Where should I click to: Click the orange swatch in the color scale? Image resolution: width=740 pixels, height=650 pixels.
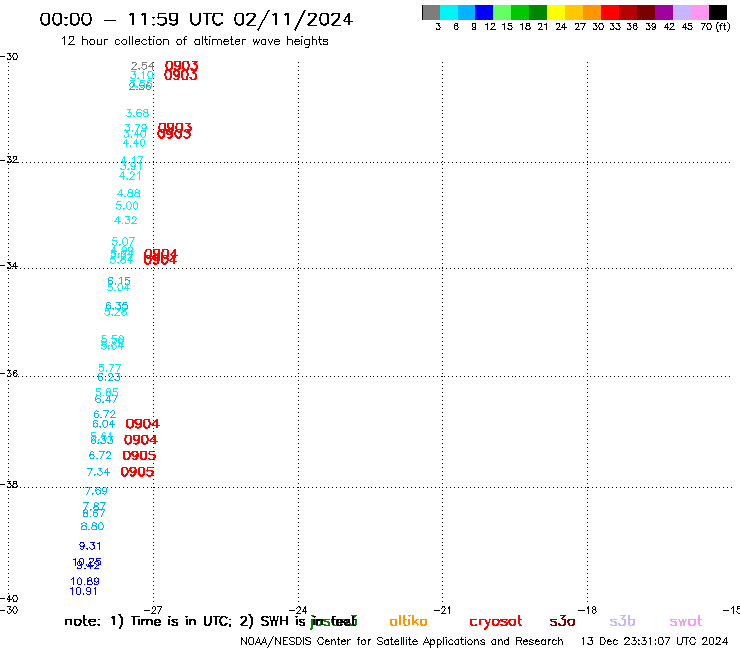tap(592, 12)
